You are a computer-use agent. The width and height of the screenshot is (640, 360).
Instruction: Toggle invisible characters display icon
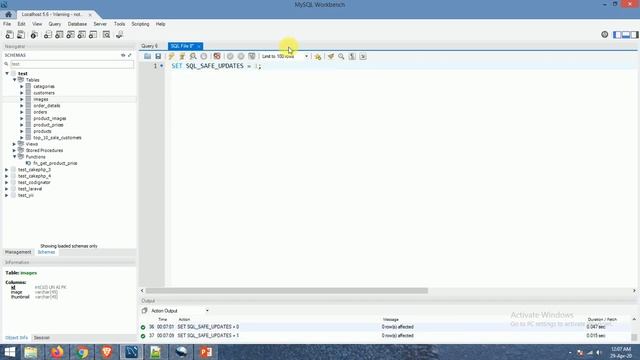tap(352, 56)
